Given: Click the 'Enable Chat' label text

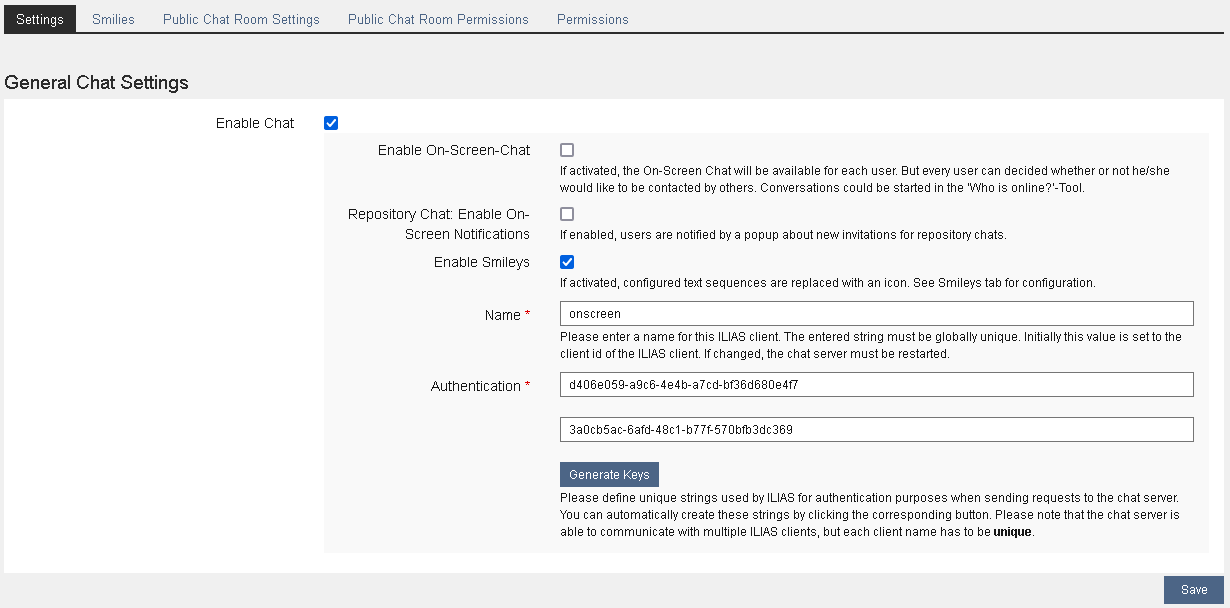Looking at the screenshot, I should pos(255,123).
